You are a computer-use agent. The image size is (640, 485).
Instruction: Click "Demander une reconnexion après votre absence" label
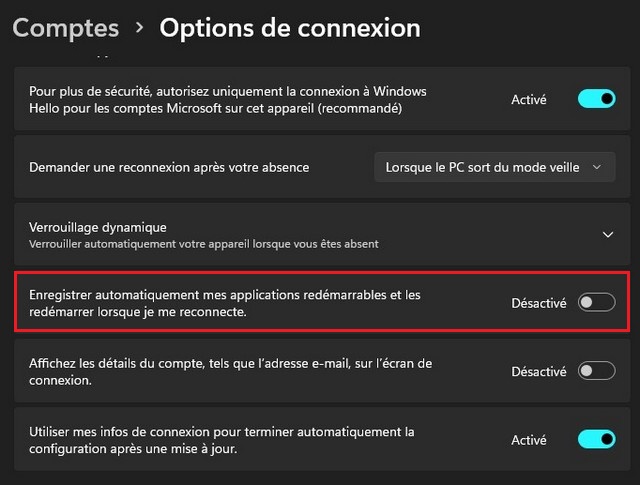coord(169,167)
